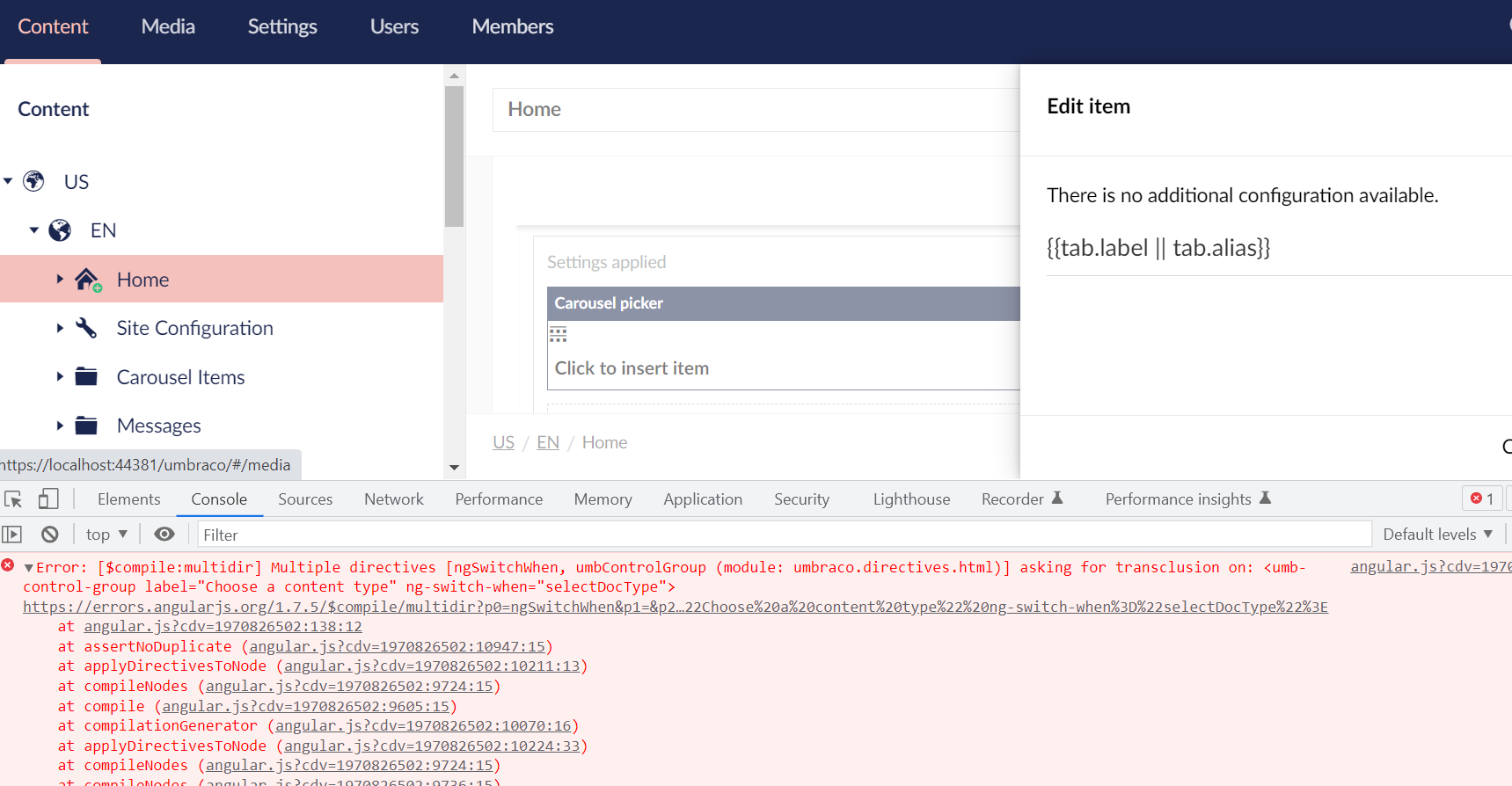Show the console sidebar panel icon
The image size is (1512, 786).
point(12,535)
